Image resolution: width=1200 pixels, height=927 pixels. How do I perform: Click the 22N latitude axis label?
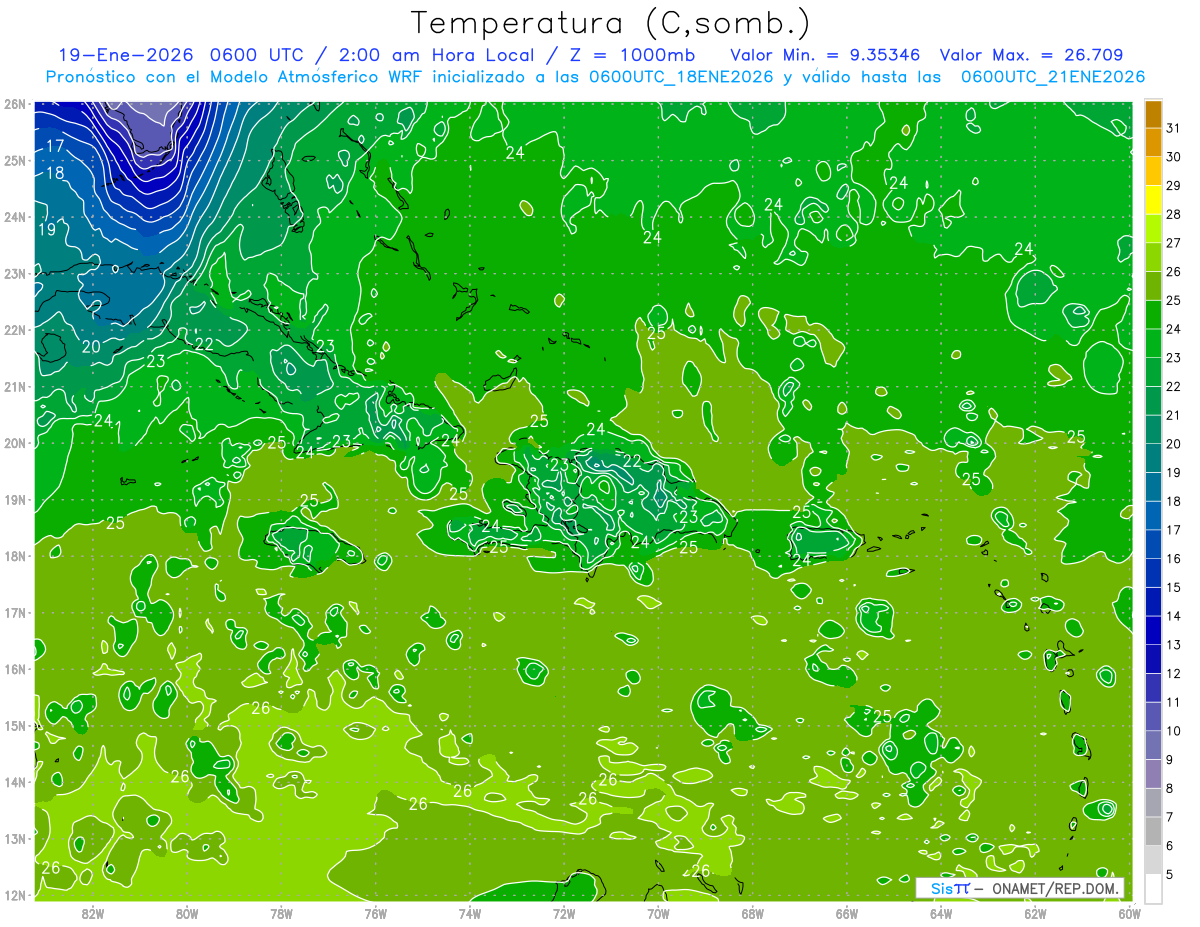tap(14, 330)
